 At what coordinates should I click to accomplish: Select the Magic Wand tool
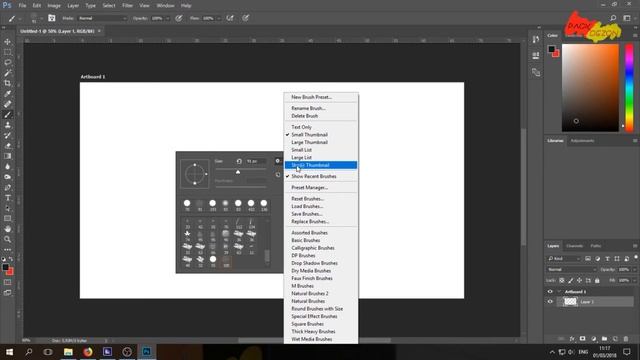point(7,73)
